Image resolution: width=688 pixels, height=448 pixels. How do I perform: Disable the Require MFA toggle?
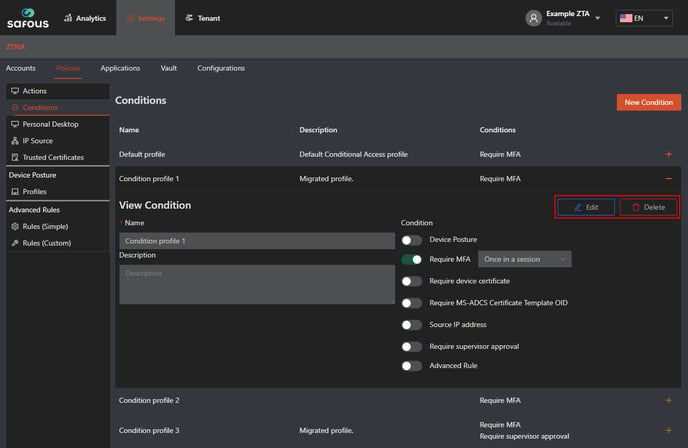tap(411, 259)
